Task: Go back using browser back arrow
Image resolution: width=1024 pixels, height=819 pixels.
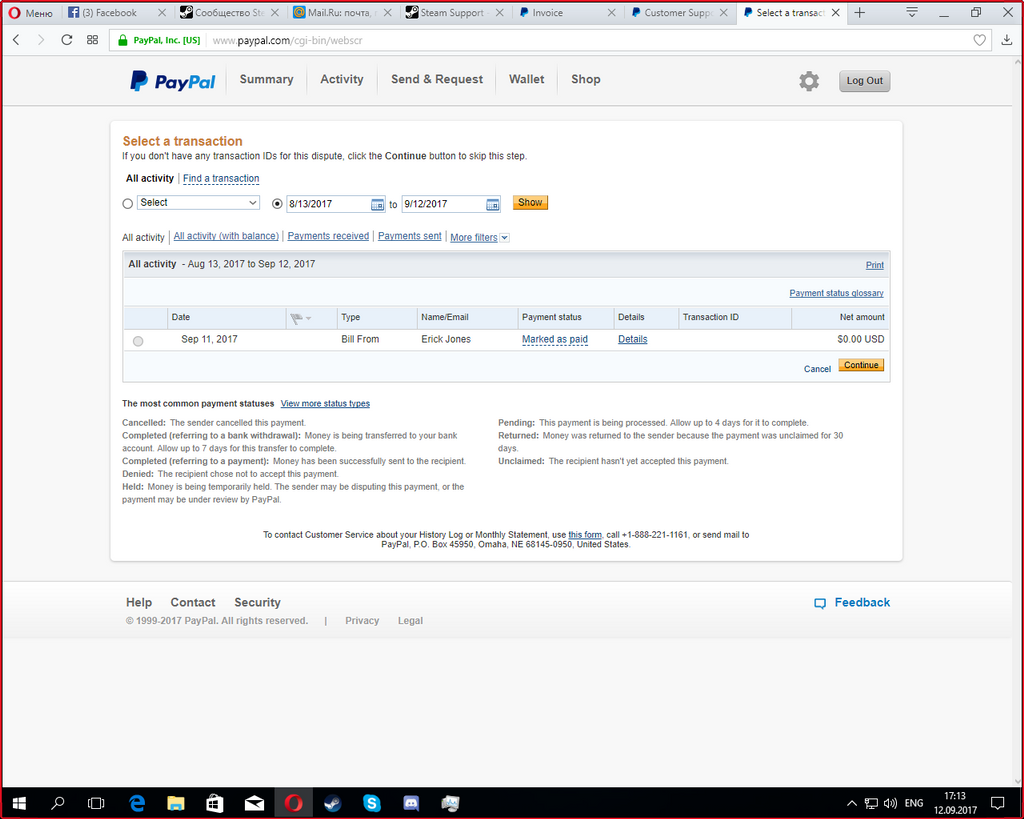Action: (16, 40)
